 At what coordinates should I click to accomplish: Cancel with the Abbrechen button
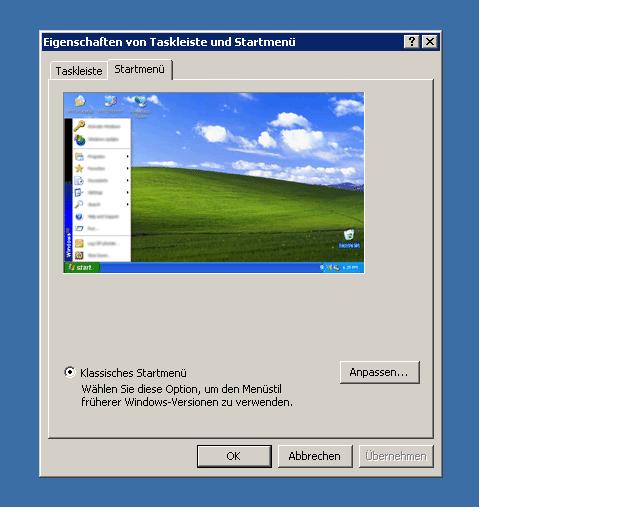315,456
